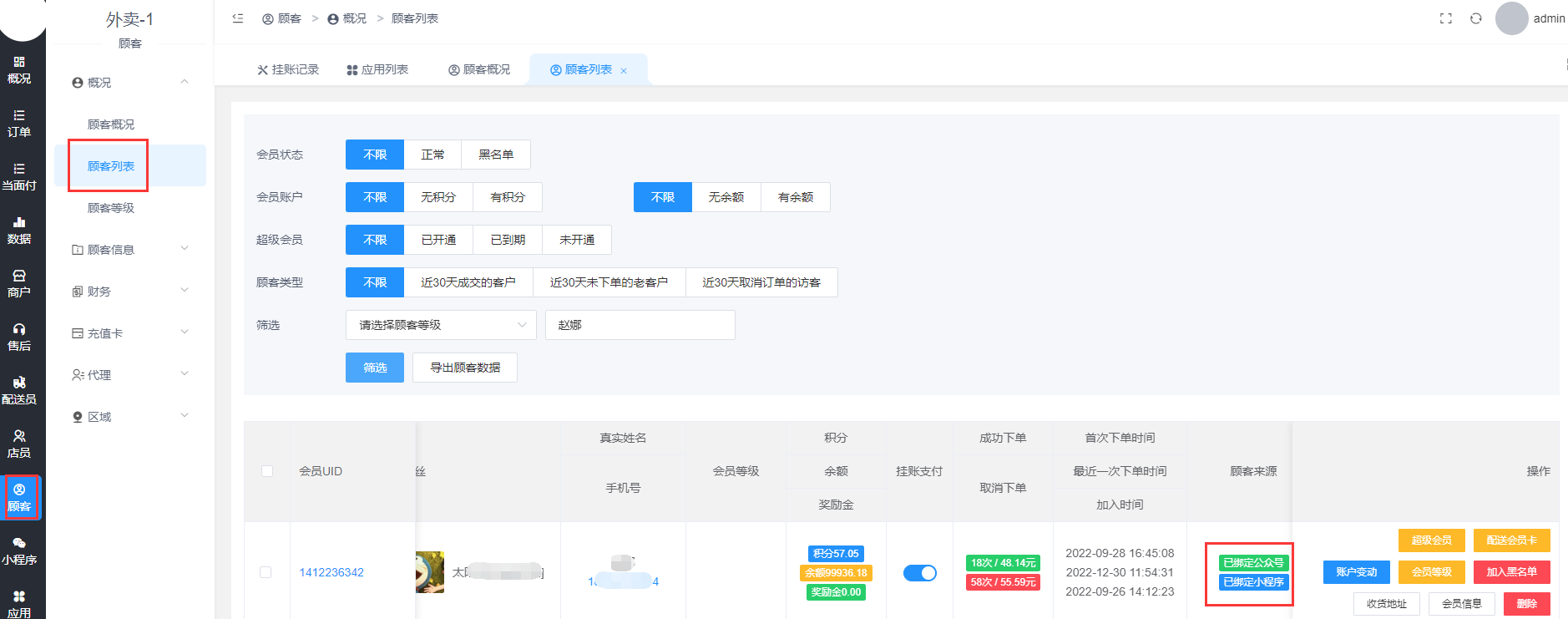Click the blue 筛选 filter button
Image resolution: width=1568 pixels, height=619 pixels.
375,368
